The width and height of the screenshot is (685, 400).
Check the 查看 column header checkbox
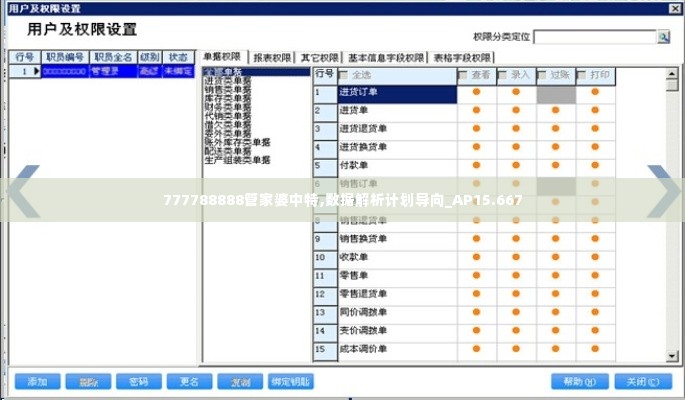[x=463, y=75]
